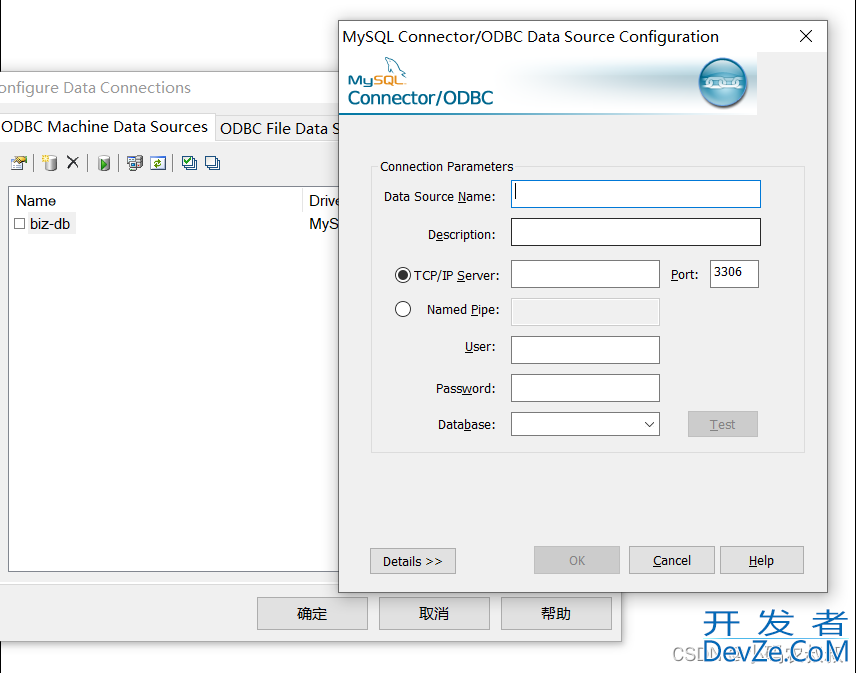Expand the Details >> section
859x673 pixels.
pos(413,561)
